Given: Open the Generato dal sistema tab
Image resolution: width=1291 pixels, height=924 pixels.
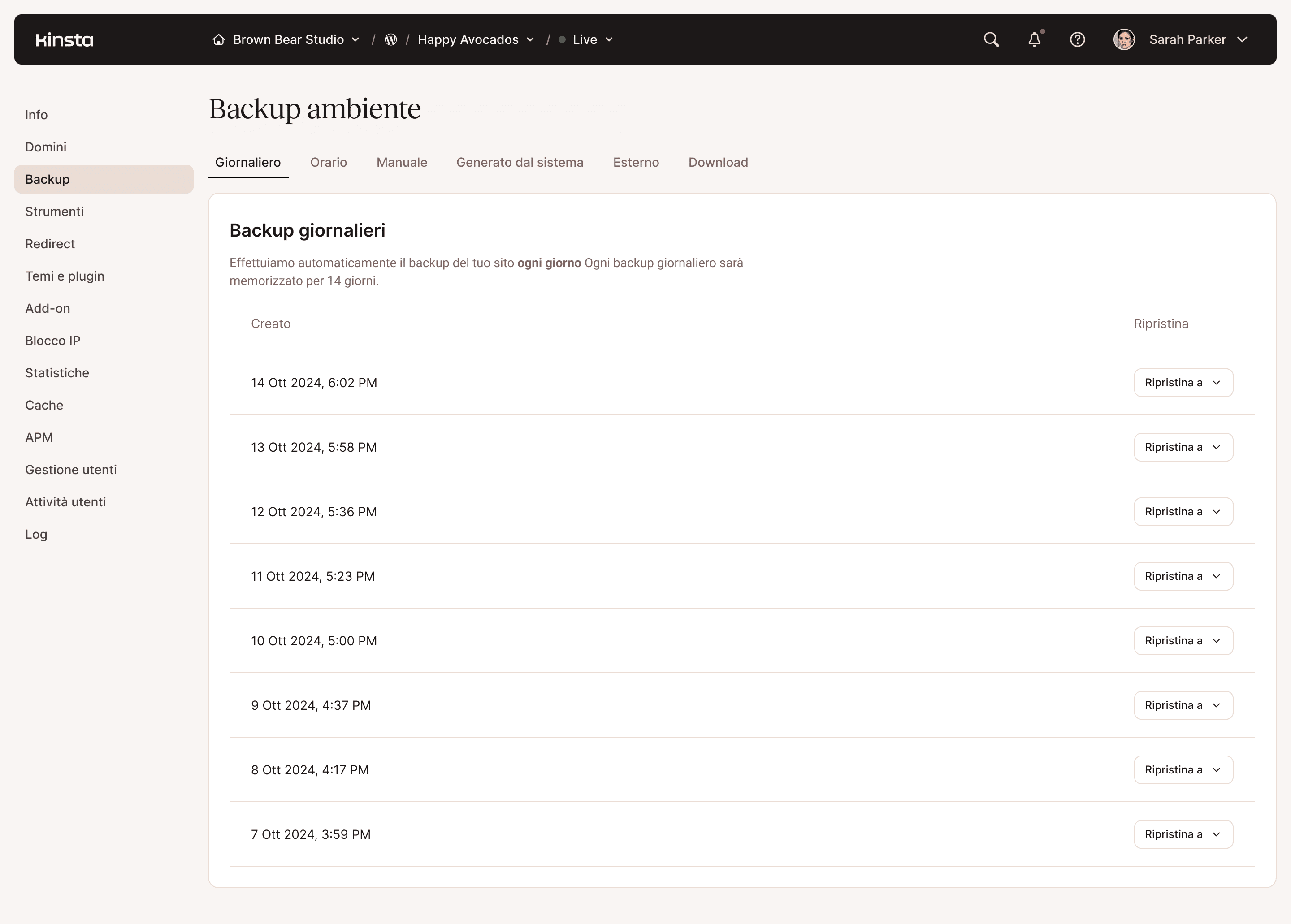Looking at the screenshot, I should pyautogui.click(x=520, y=162).
